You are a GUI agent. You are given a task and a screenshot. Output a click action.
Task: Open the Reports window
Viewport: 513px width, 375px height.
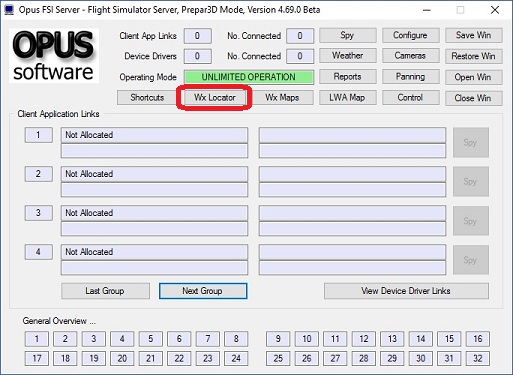tap(347, 77)
